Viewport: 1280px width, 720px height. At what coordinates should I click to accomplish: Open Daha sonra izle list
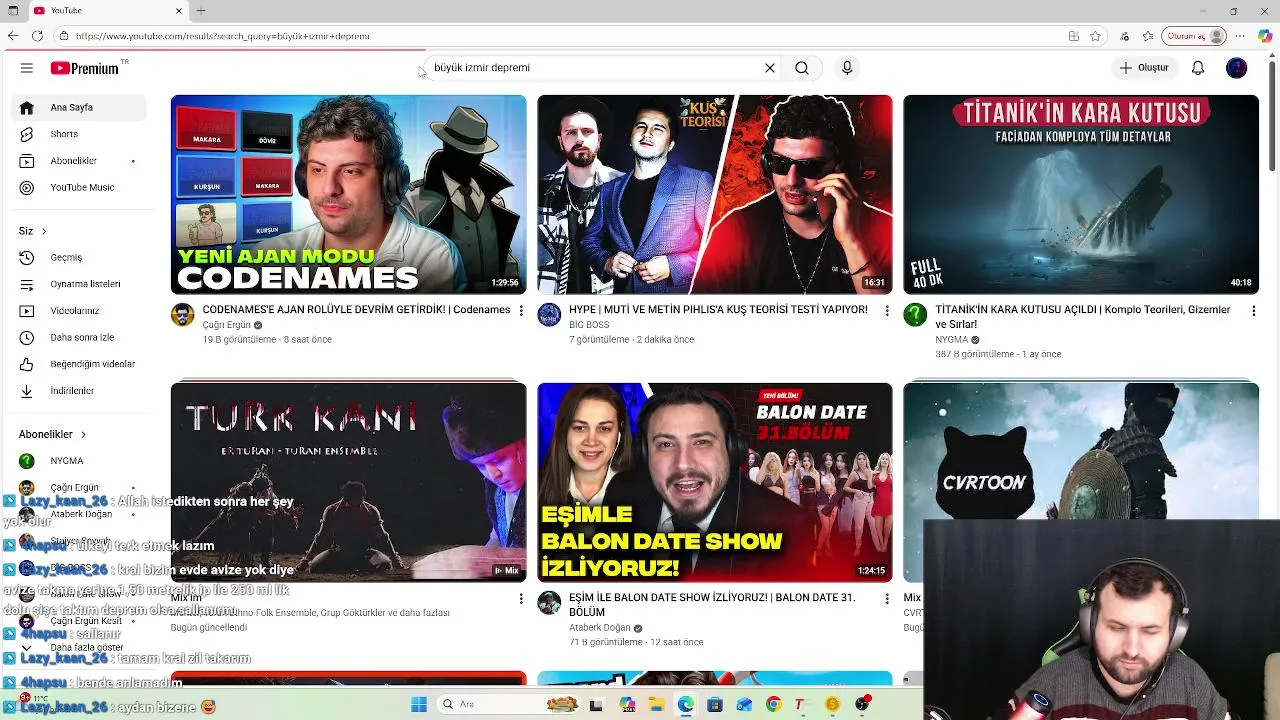[82, 337]
